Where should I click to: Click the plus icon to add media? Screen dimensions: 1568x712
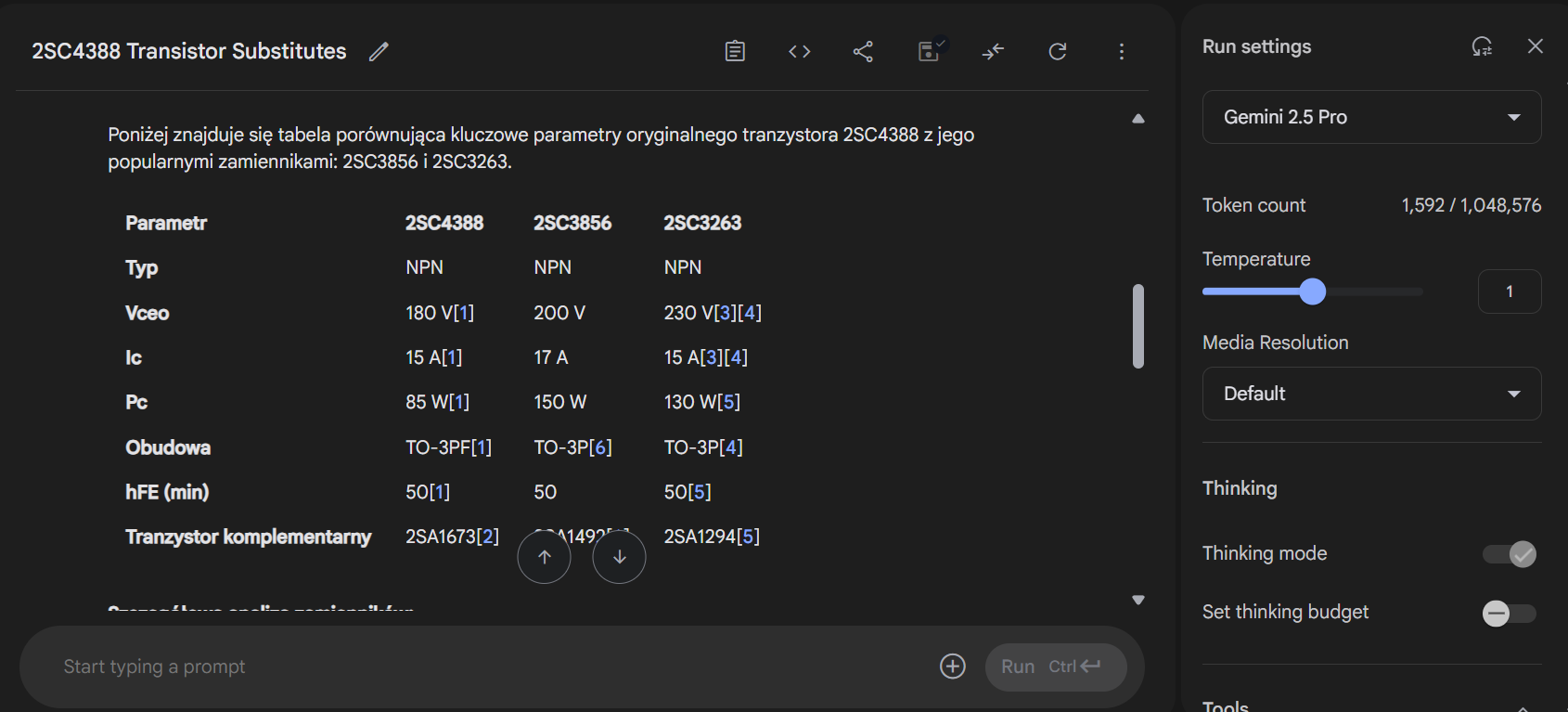point(953,667)
